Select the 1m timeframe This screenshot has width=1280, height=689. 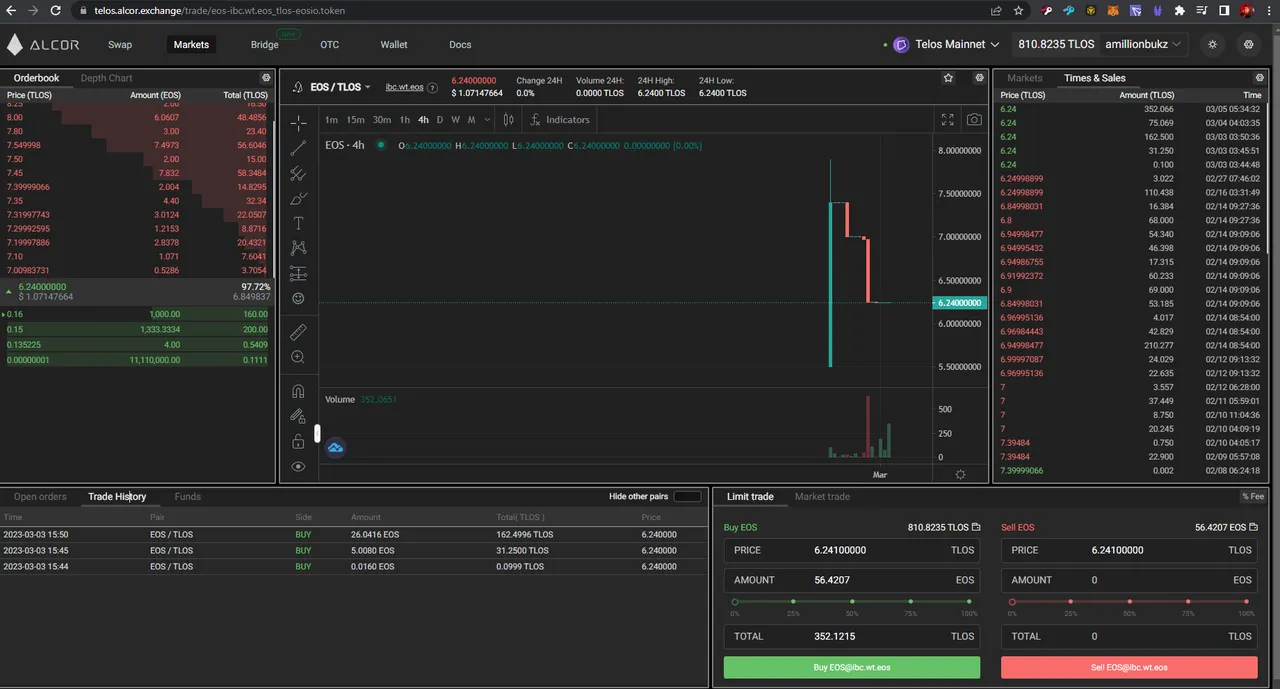(x=331, y=120)
